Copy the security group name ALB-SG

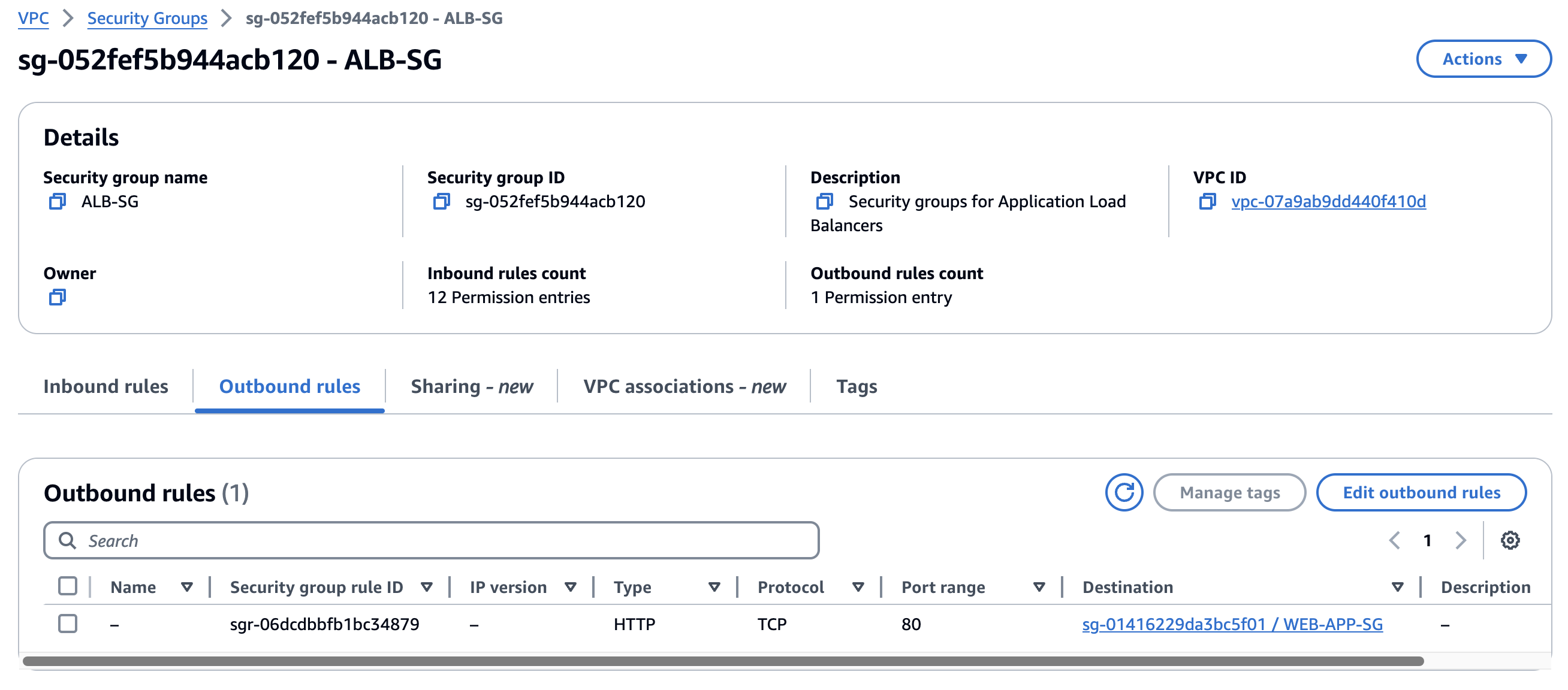coord(57,201)
